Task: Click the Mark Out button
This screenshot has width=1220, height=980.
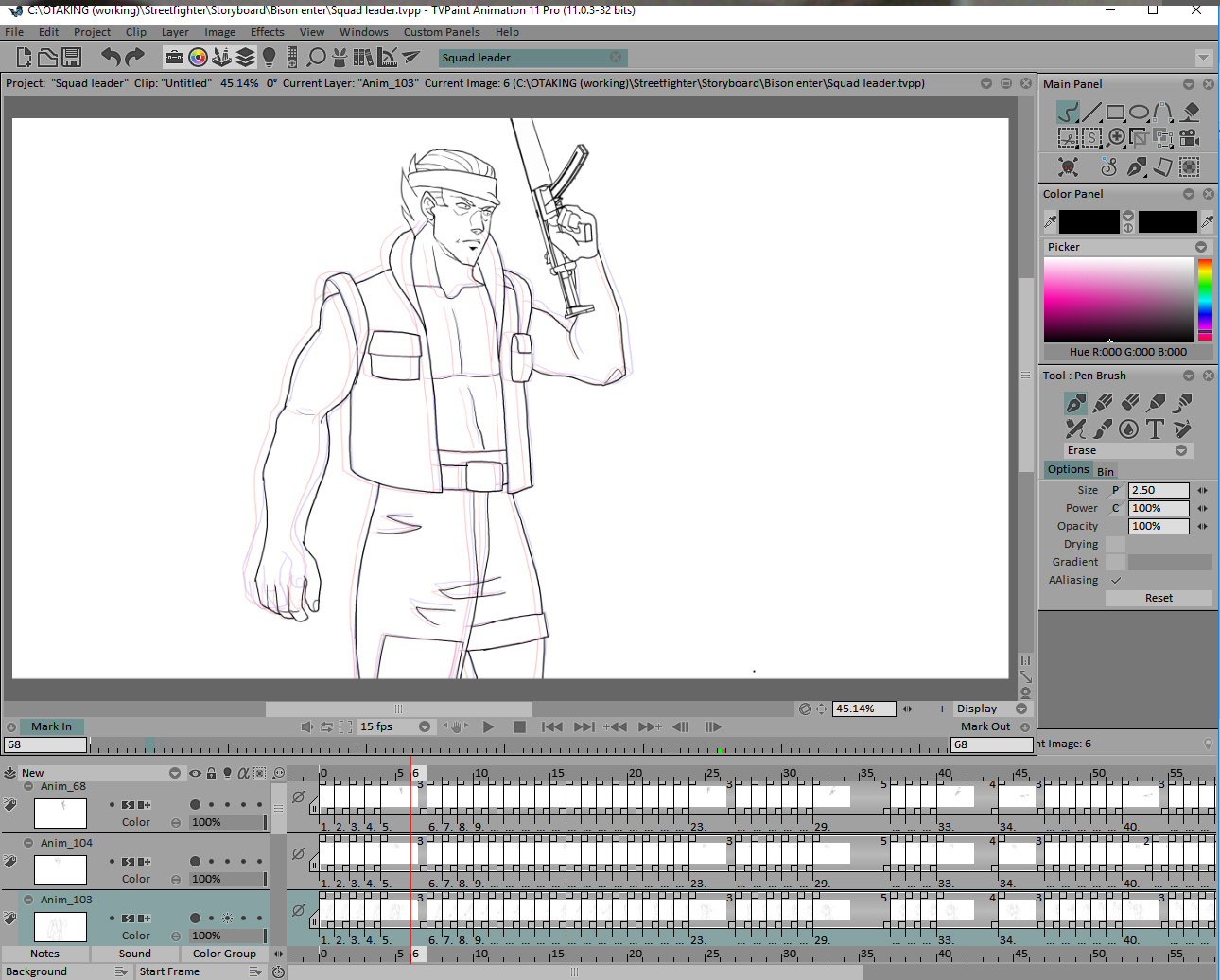Action: [x=985, y=726]
